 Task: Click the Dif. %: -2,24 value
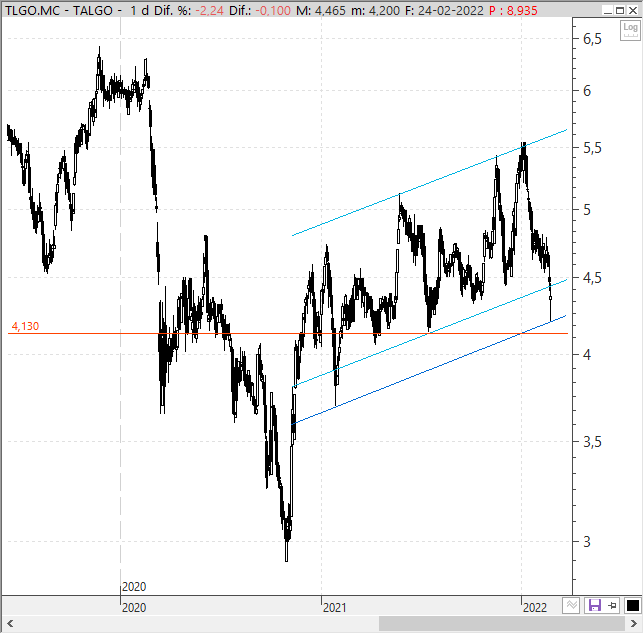(x=189, y=10)
